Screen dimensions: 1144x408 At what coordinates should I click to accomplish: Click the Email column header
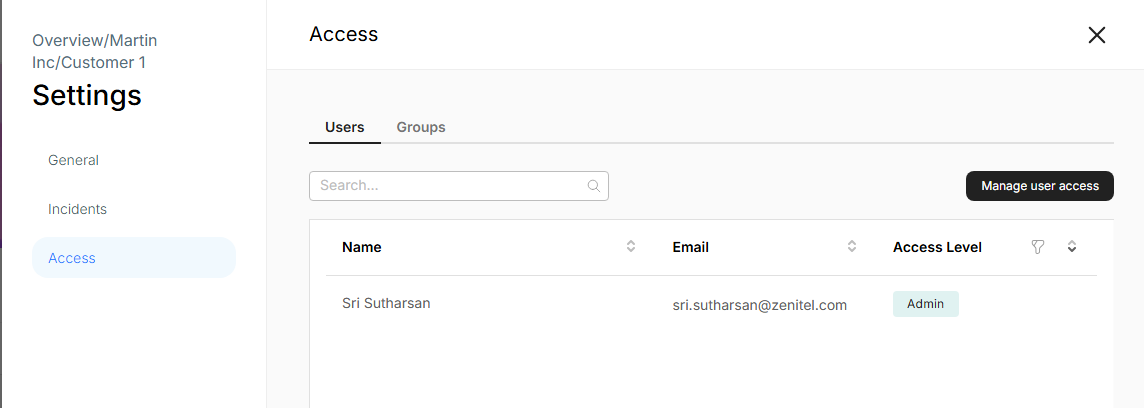pyautogui.click(x=691, y=247)
